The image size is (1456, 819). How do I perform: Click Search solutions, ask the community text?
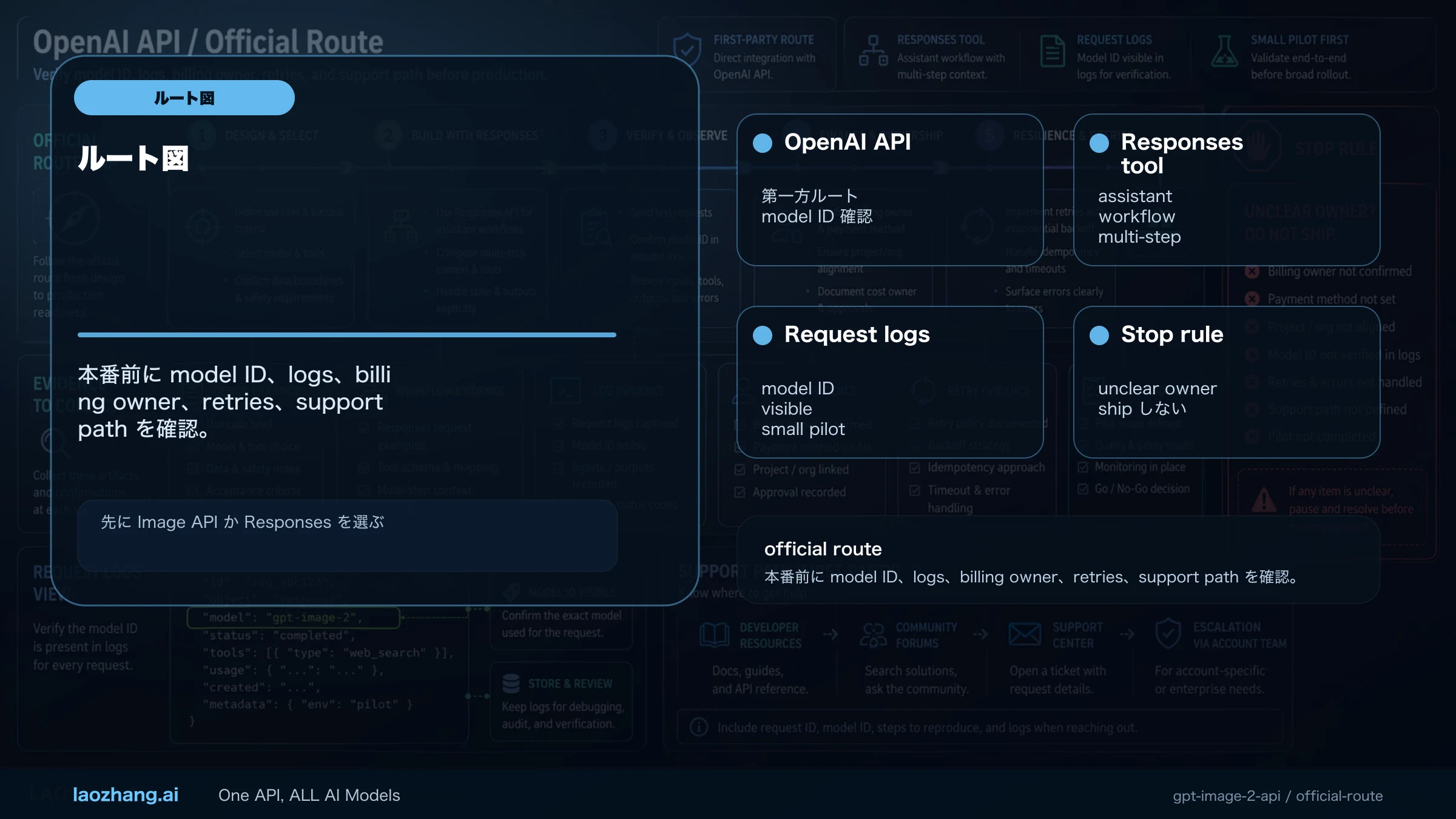pos(917,680)
